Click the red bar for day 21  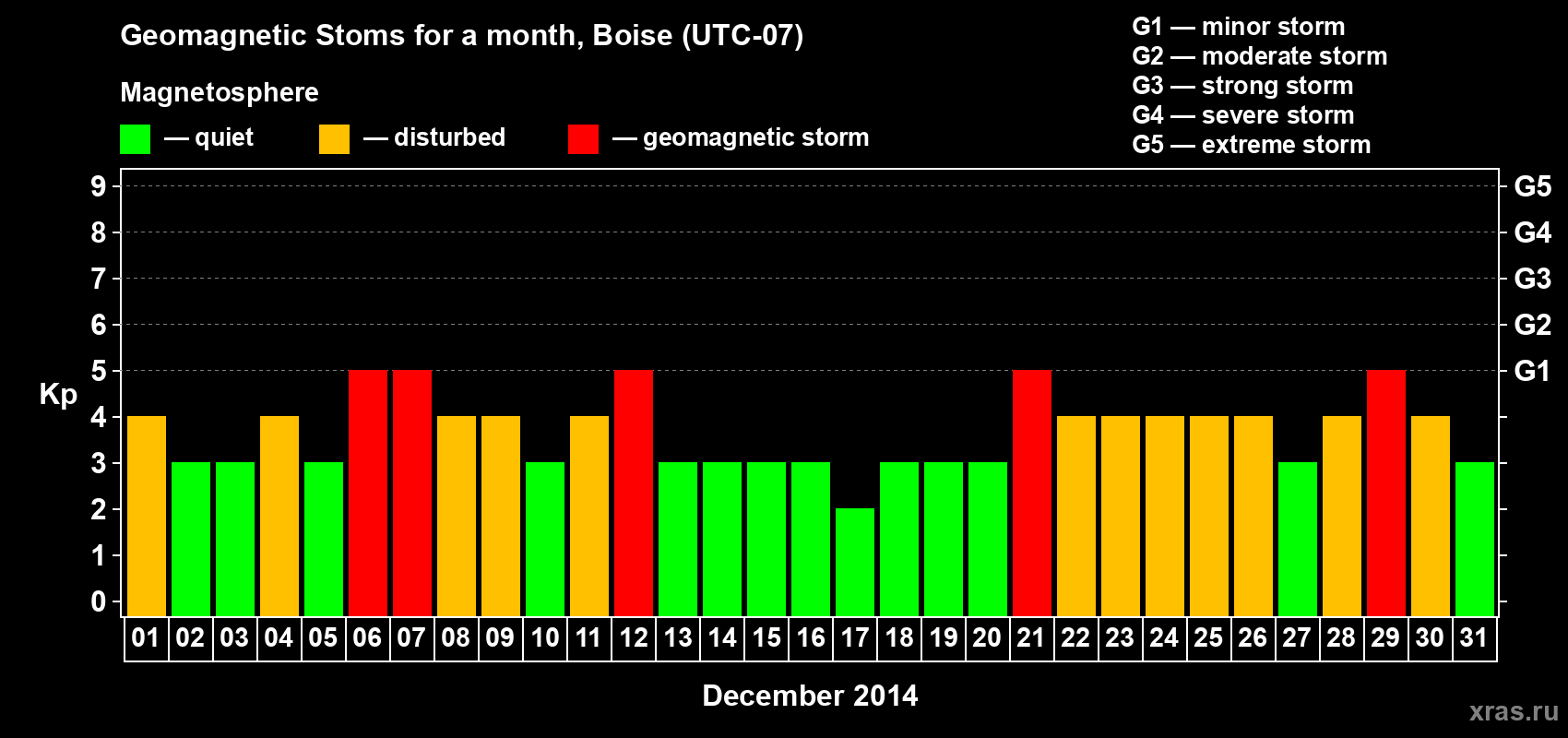[1032, 493]
